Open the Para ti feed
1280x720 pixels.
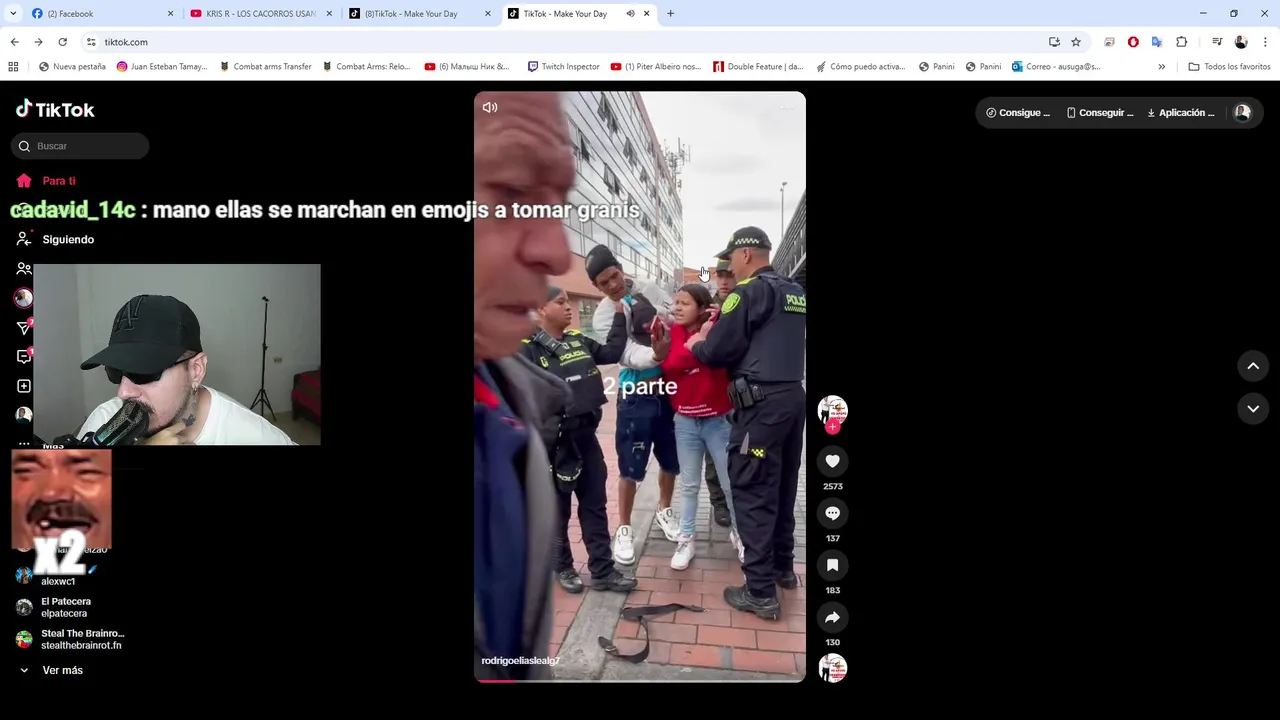tap(46, 181)
